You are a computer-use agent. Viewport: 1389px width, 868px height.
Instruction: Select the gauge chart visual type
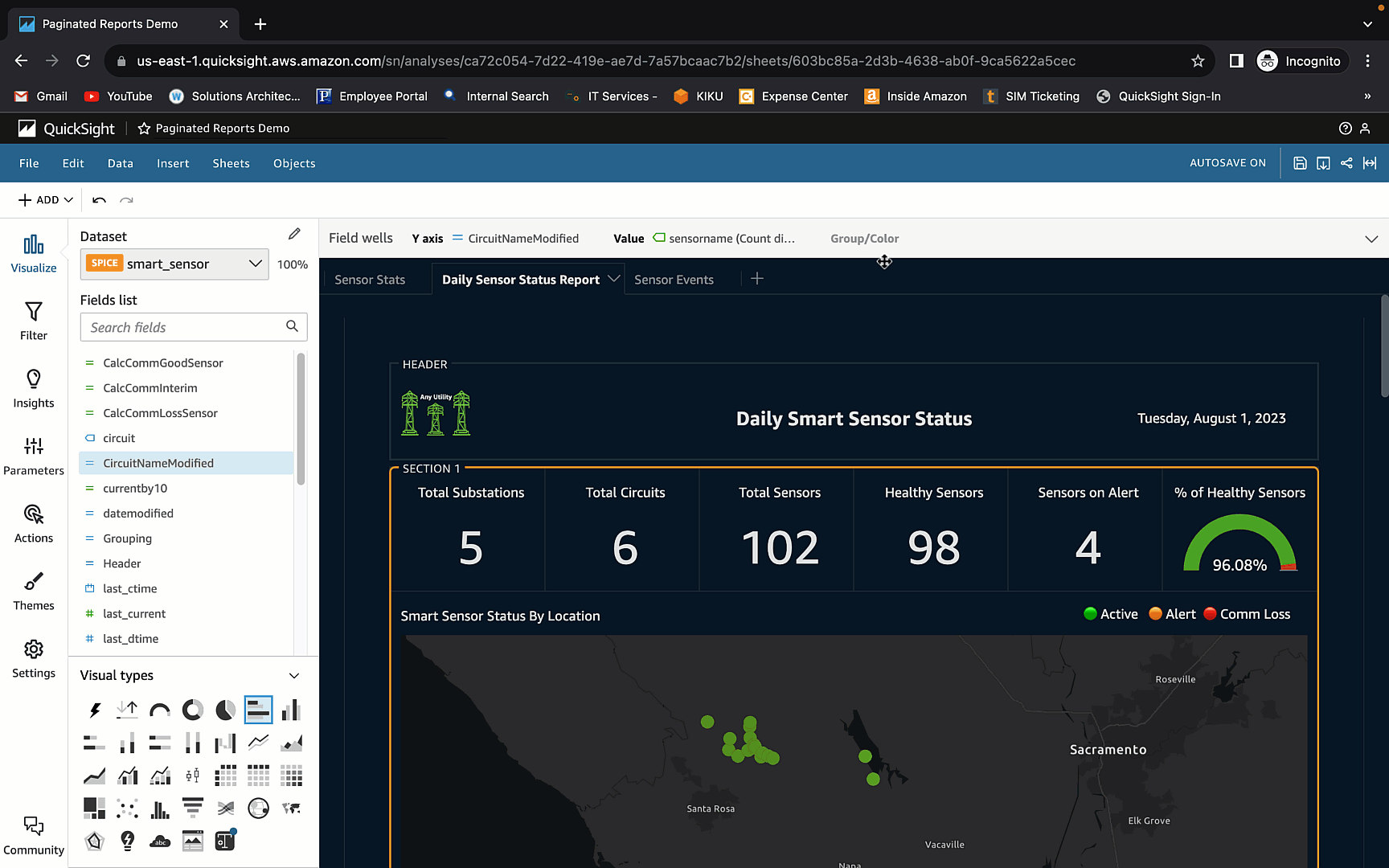click(159, 710)
